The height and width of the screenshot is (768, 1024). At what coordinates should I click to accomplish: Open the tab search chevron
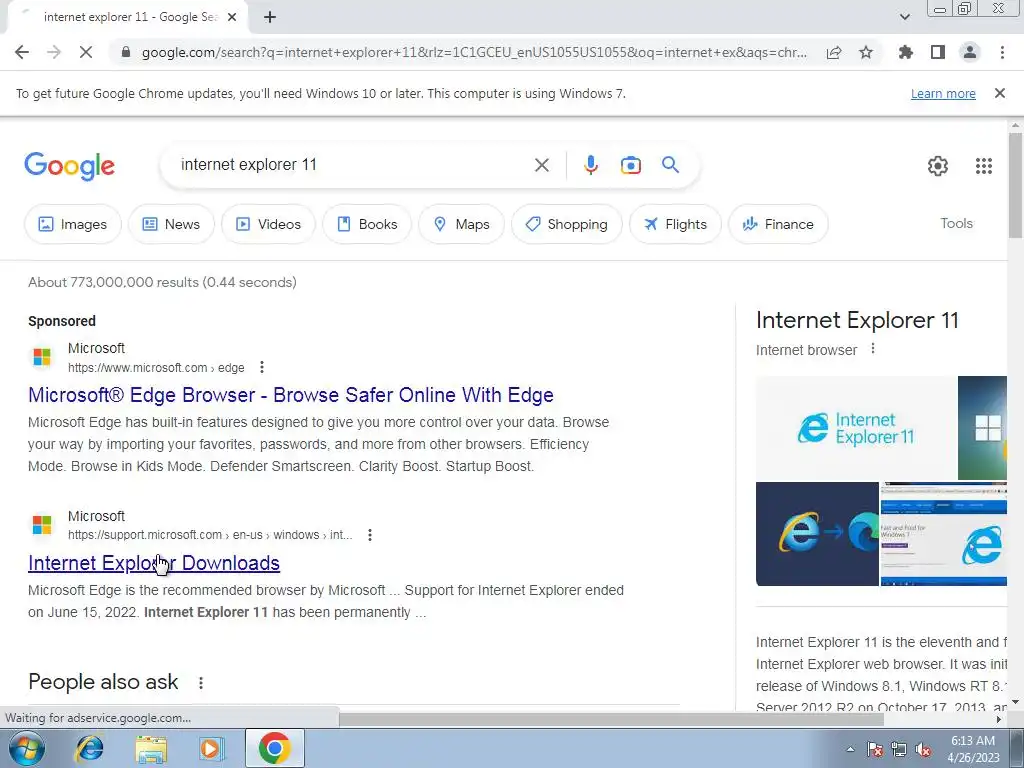904,17
